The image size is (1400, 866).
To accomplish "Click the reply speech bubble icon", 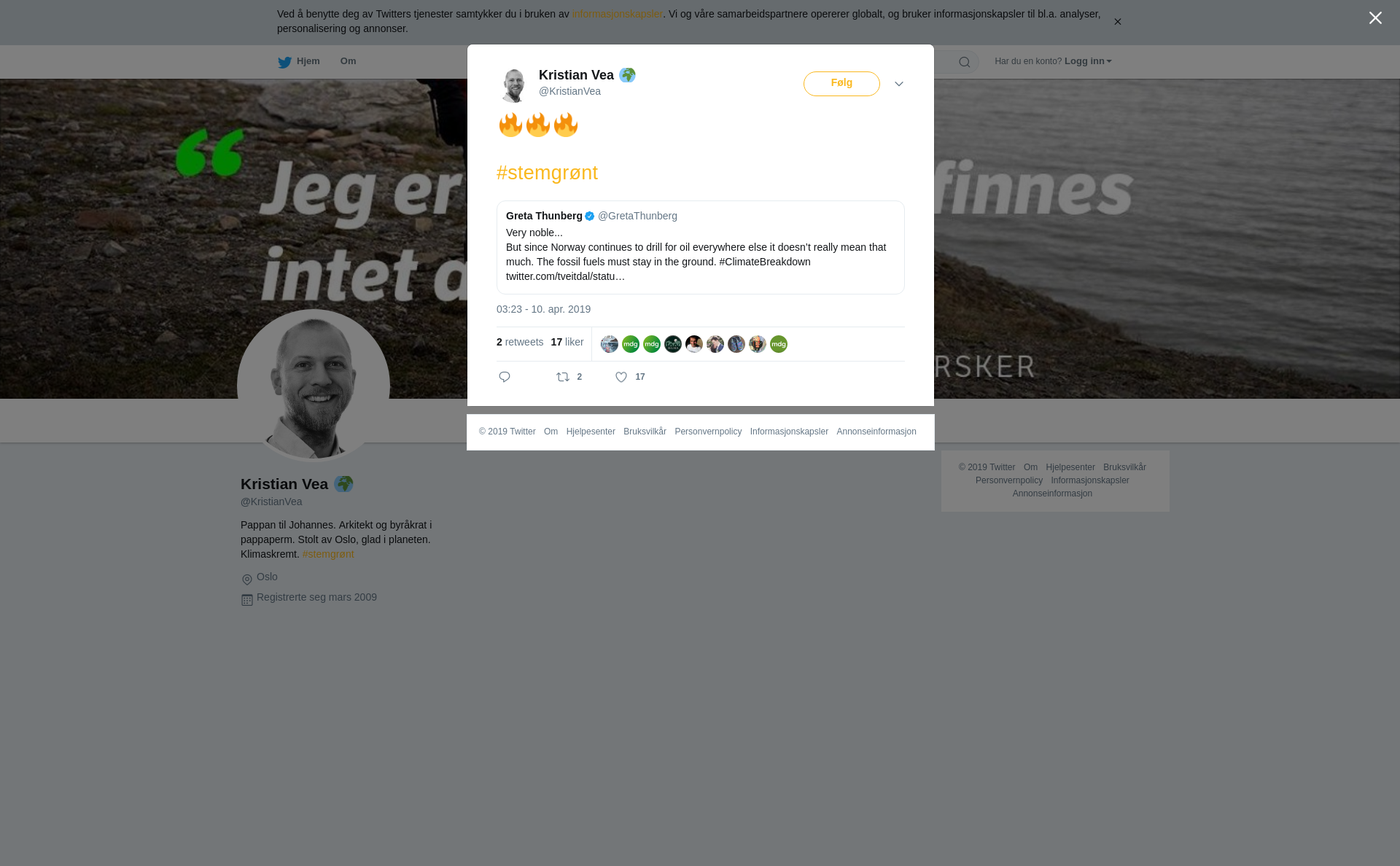I will 505,377.
